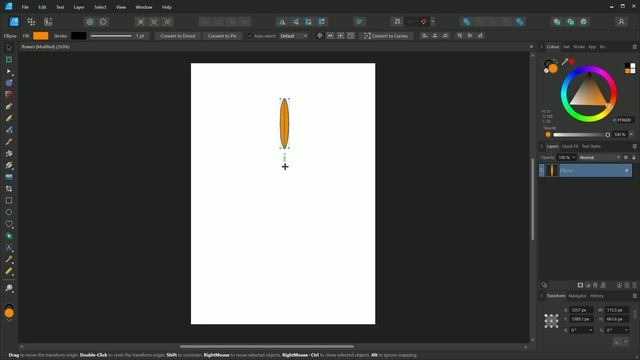640x360 pixels.
Task: Click the flip horizontal toolbar icon
Action: pos(282,22)
